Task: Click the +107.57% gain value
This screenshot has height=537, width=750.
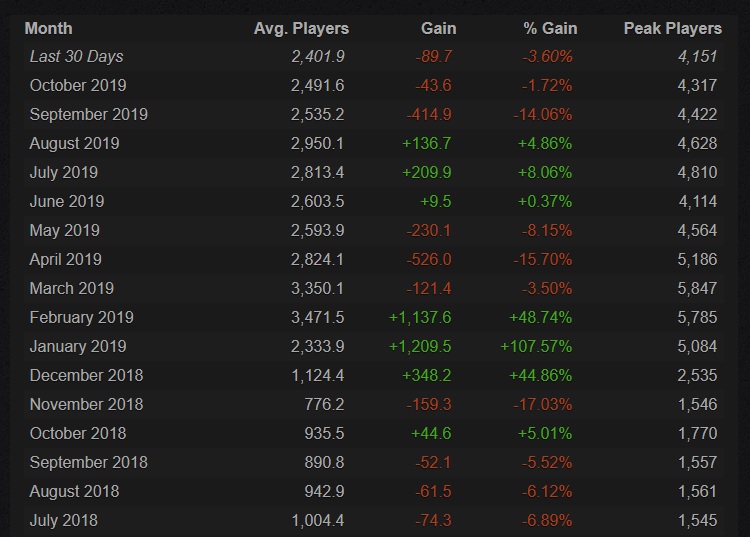Action: pyautogui.click(x=536, y=346)
